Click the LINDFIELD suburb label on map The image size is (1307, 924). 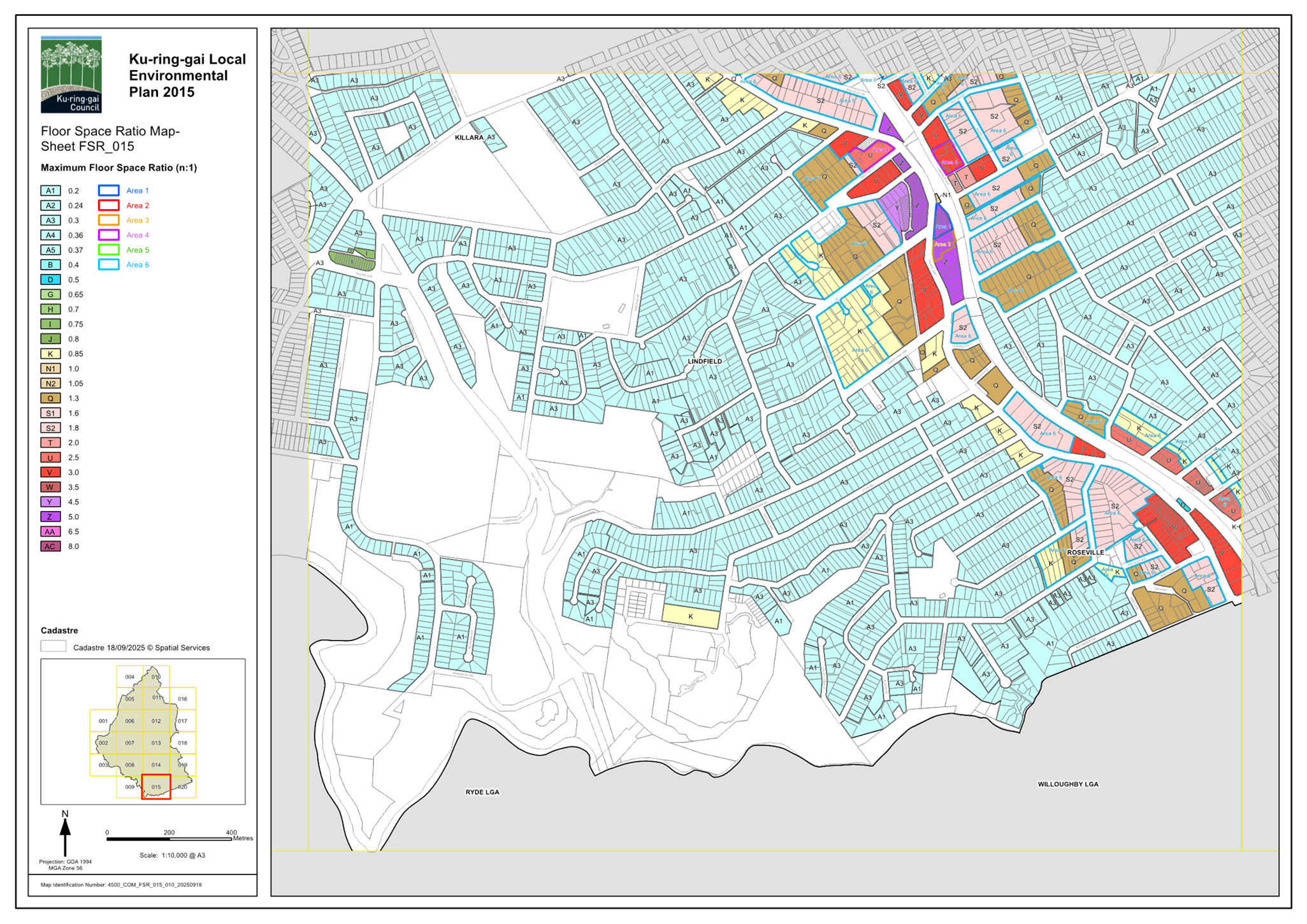705,361
